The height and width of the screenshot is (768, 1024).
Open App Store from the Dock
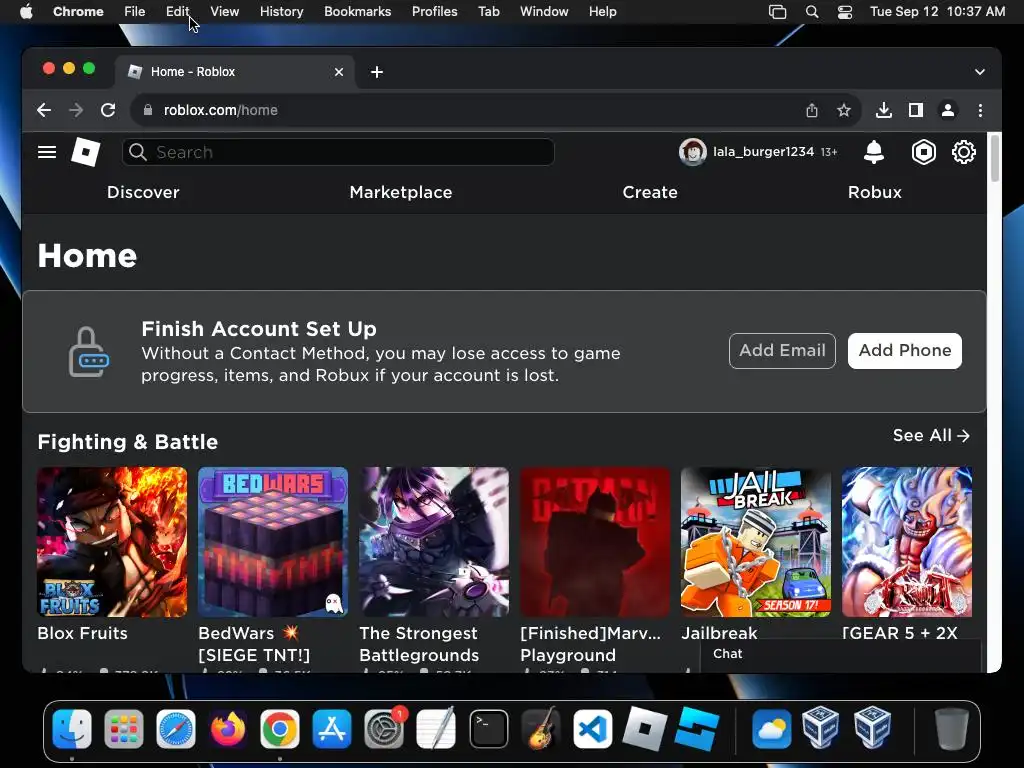(x=332, y=729)
